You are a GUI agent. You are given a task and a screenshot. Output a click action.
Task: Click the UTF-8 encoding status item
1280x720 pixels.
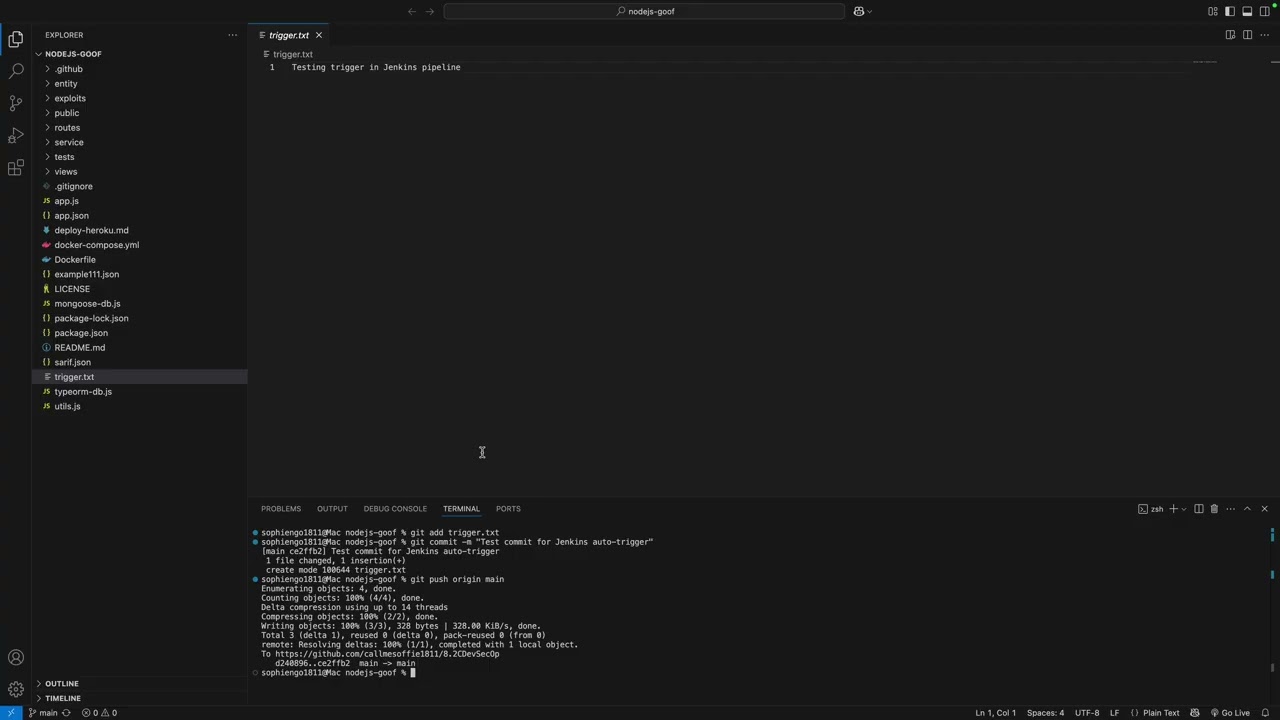[1087, 713]
